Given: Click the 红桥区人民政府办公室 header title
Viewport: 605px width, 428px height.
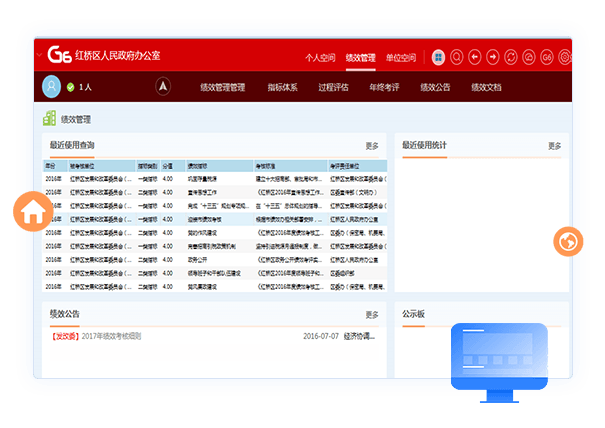Looking at the screenshot, I should pos(118,56).
